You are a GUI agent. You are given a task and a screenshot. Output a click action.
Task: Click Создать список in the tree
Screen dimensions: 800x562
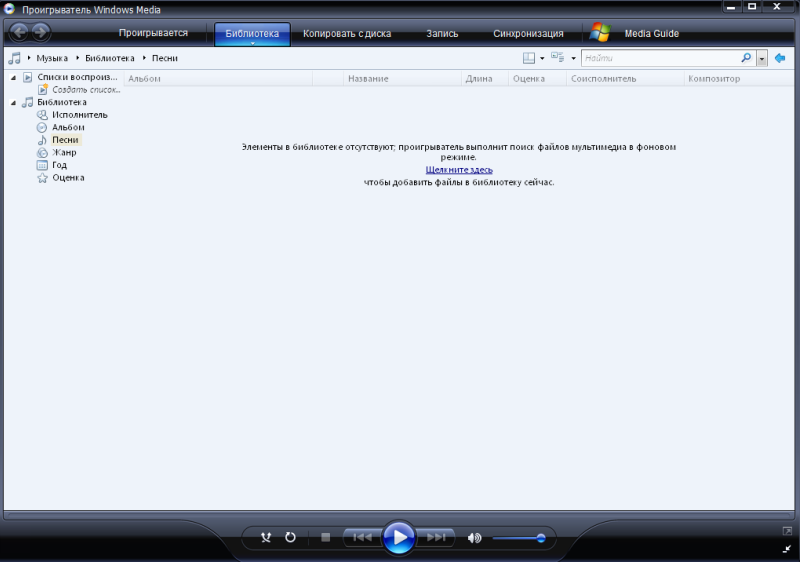[86, 90]
